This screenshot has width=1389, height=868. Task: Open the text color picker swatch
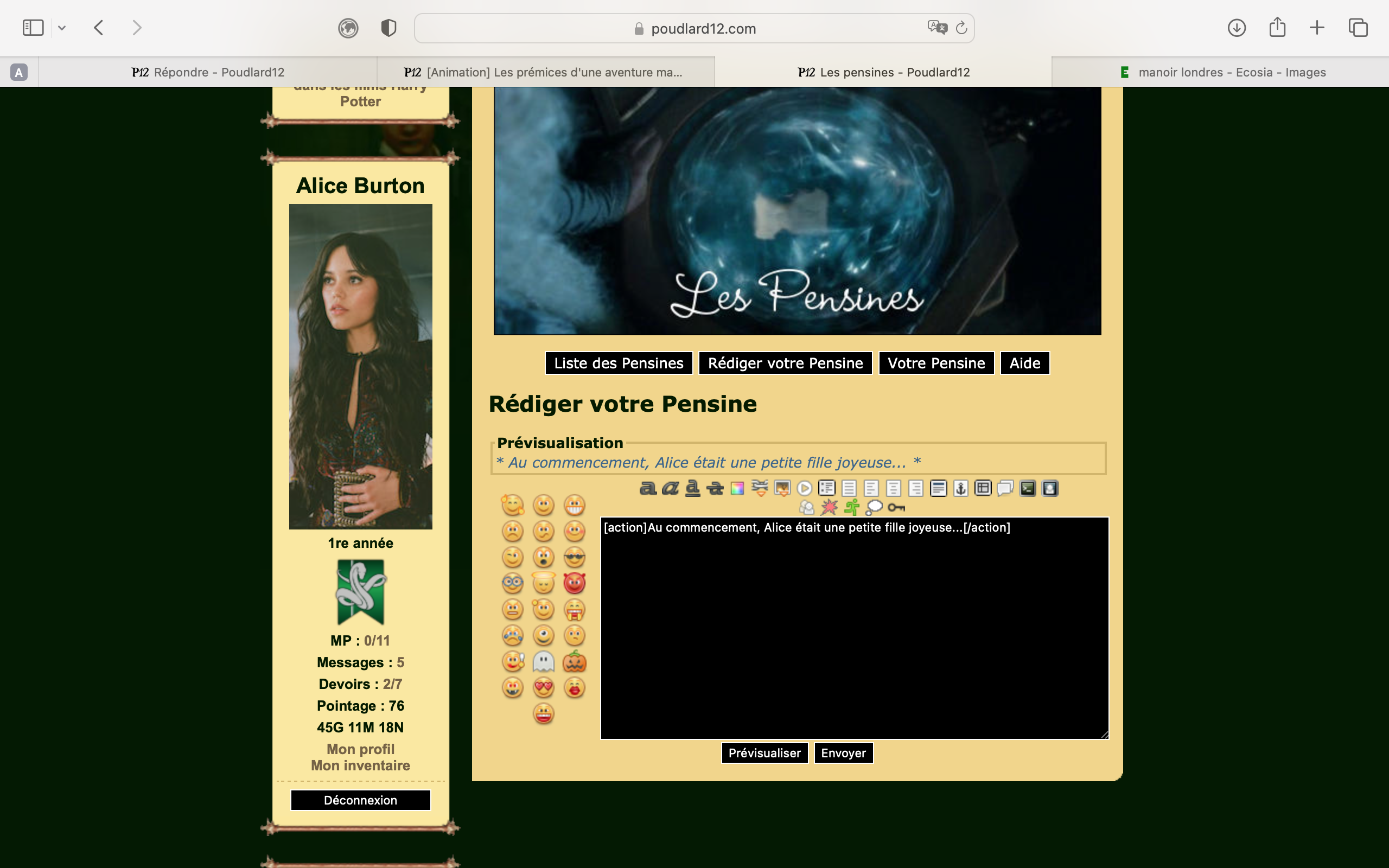(x=737, y=488)
